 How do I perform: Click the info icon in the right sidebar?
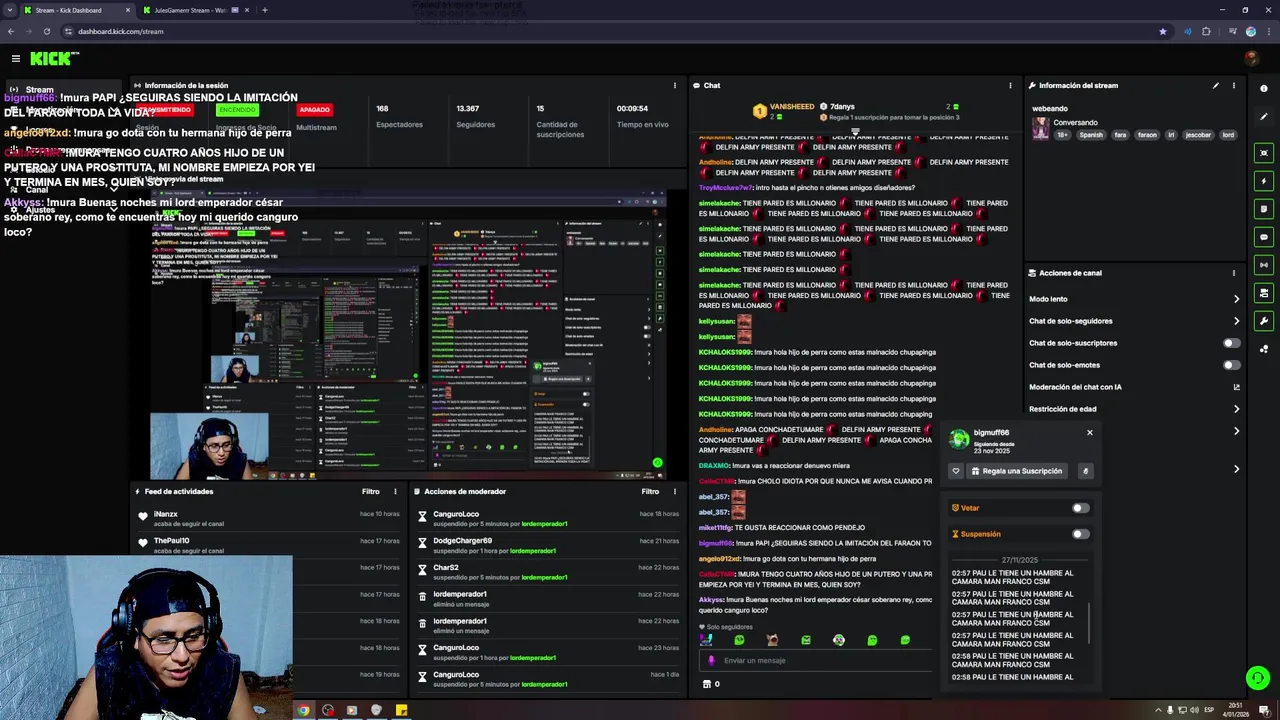point(1264,89)
